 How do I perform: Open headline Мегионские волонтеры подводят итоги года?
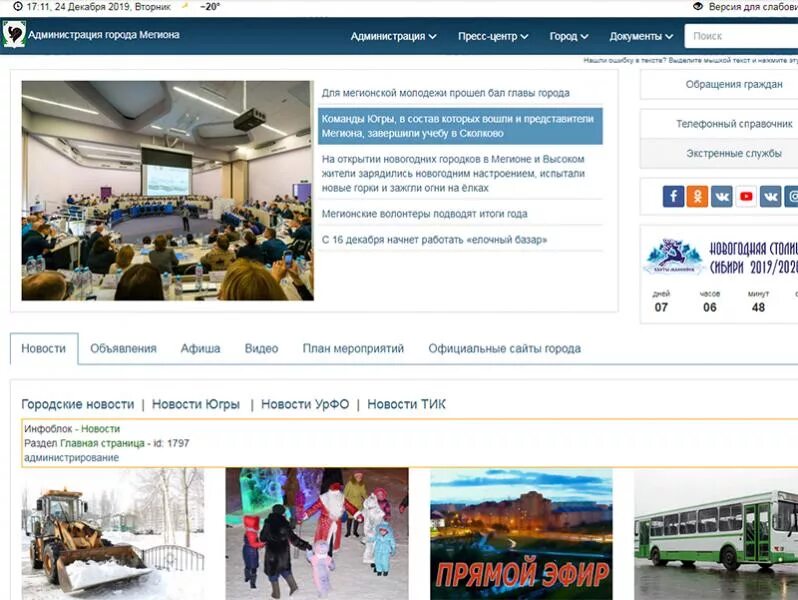pos(424,214)
